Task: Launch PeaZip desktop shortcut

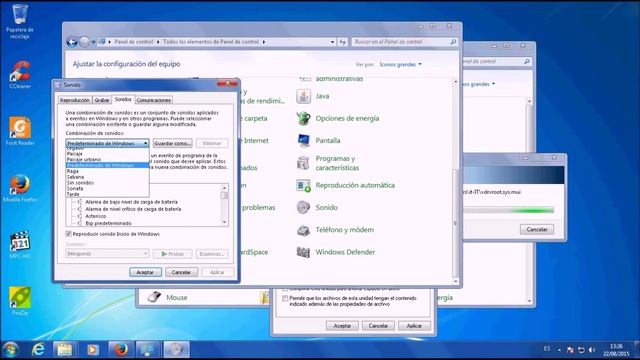Action: (20, 300)
